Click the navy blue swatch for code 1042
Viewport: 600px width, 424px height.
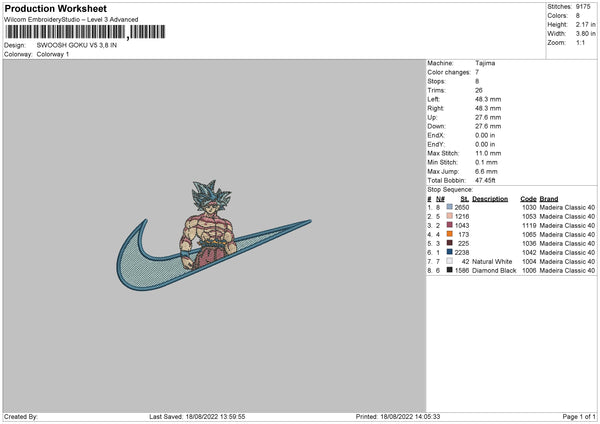(449, 252)
